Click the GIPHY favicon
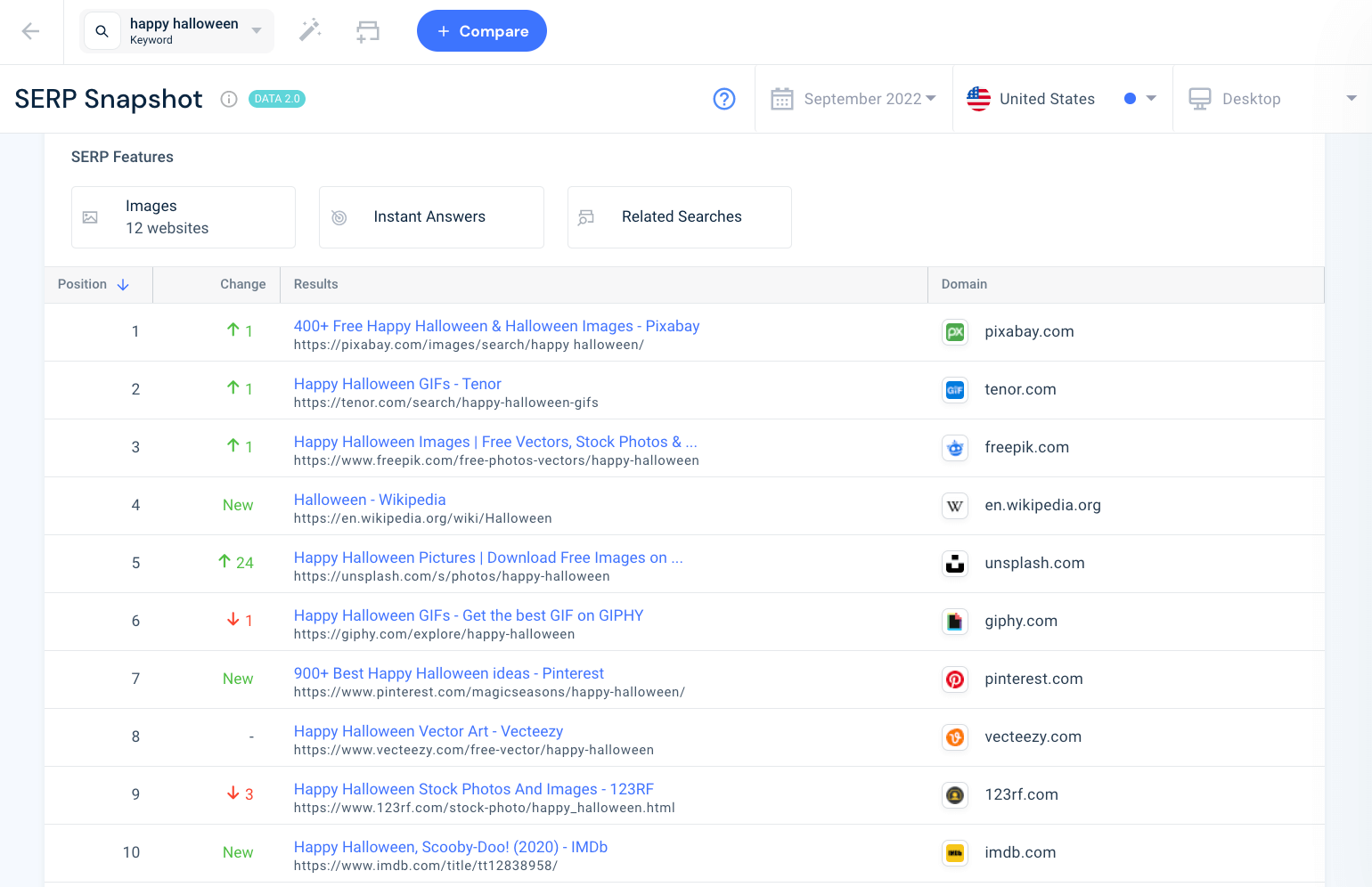This screenshot has height=887, width=1372. pos(954,621)
